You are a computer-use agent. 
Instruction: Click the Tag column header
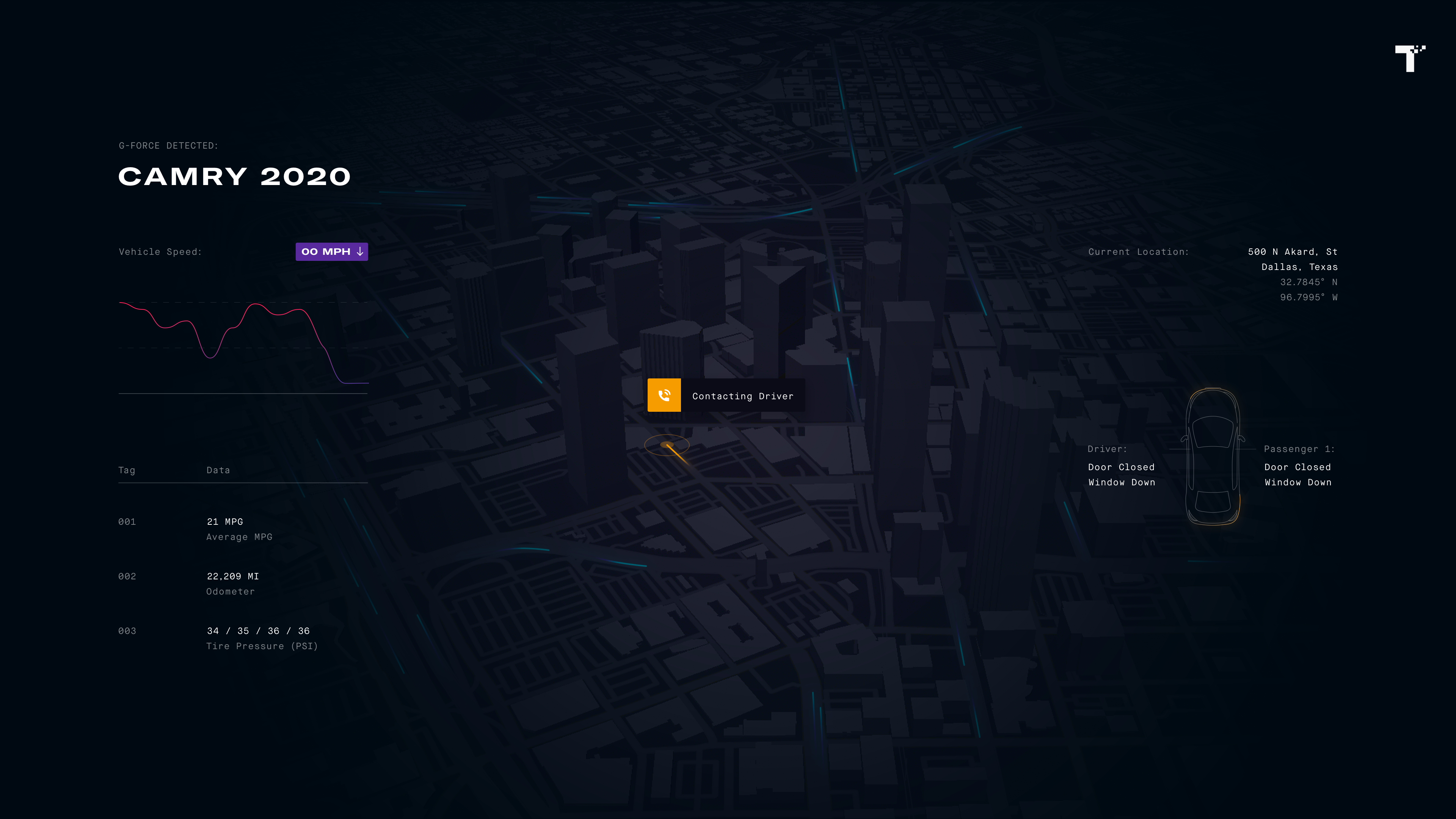point(127,470)
